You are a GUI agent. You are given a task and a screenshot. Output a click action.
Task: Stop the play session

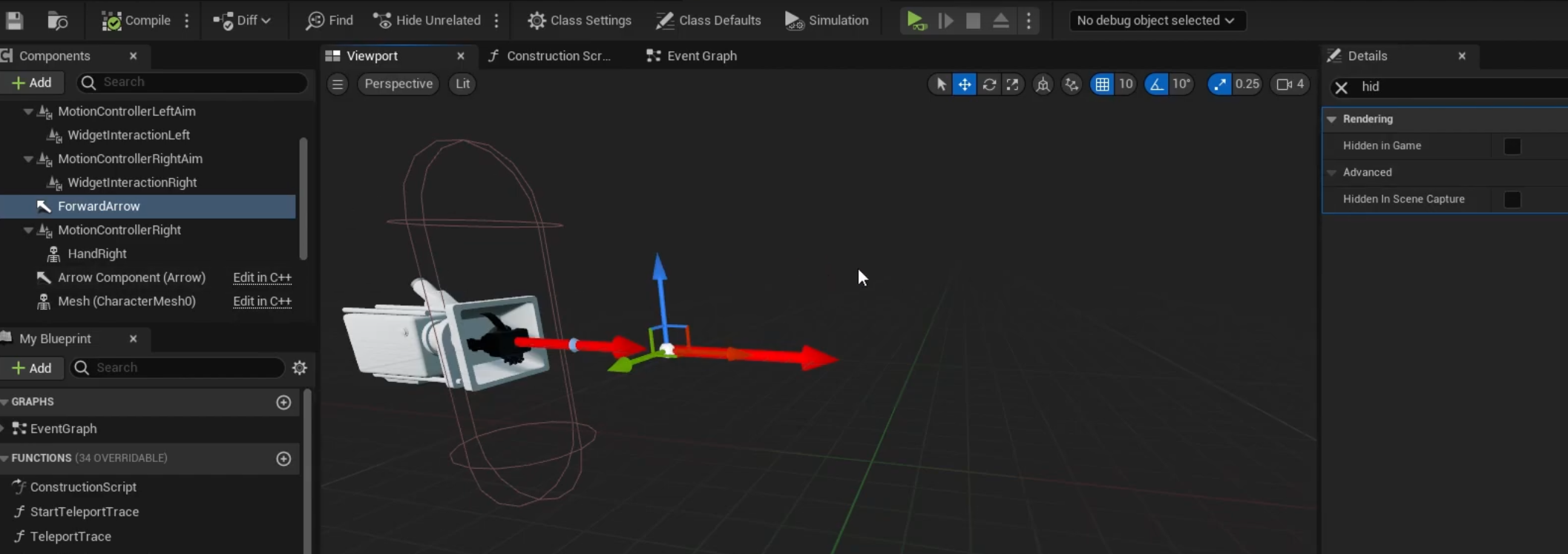pyautogui.click(x=973, y=20)
